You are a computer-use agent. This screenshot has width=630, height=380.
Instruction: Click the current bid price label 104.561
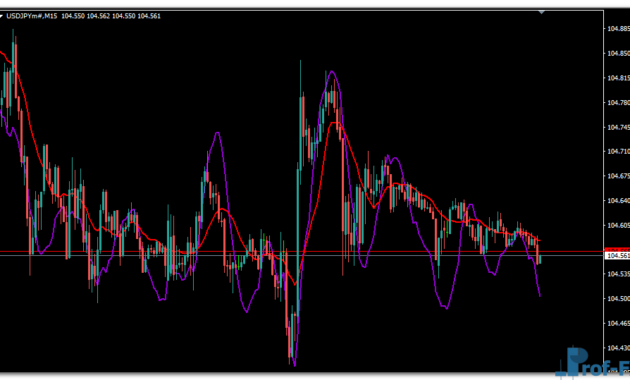coord(618,256)
